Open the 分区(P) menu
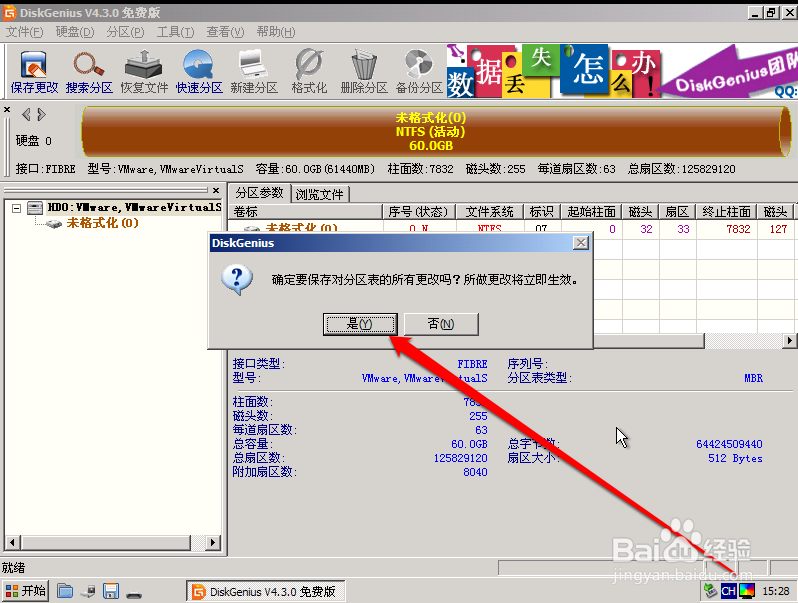 125,32
